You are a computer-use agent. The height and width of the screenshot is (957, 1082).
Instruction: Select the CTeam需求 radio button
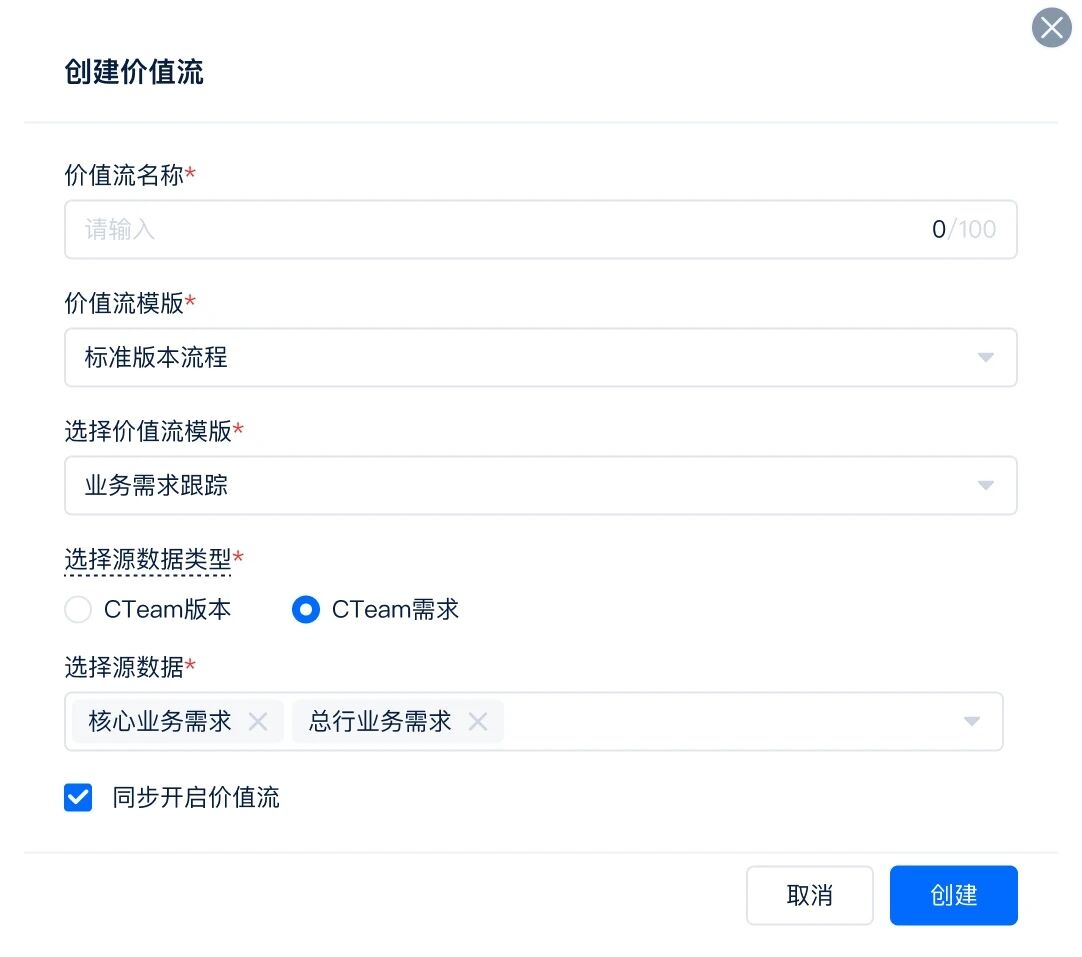[x=305, y=610]
